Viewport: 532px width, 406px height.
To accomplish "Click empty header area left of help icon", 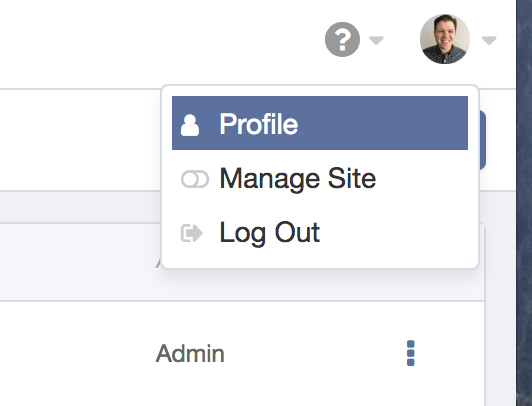I will 159,41.
